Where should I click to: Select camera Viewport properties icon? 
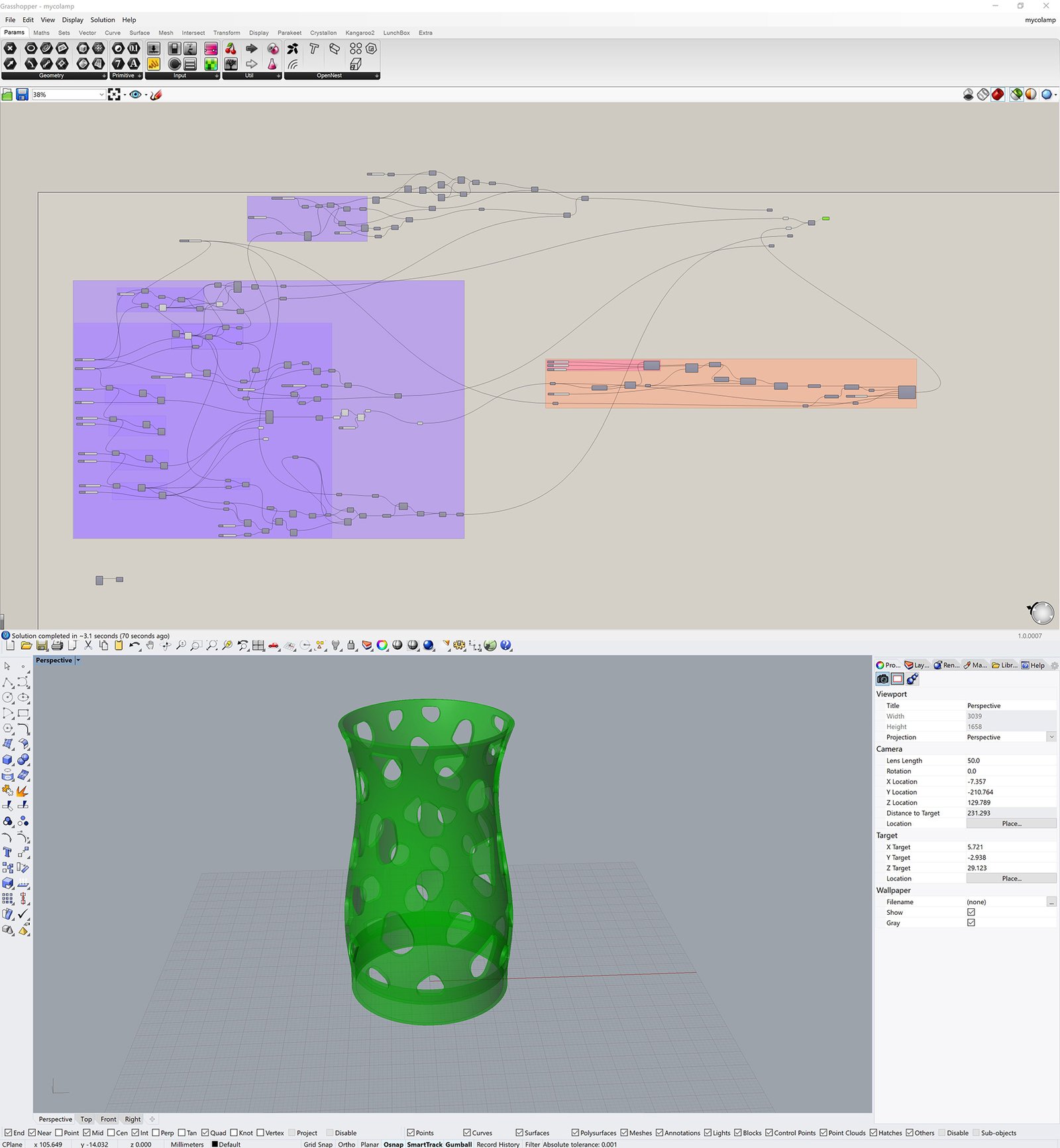[x=882, y=679]
